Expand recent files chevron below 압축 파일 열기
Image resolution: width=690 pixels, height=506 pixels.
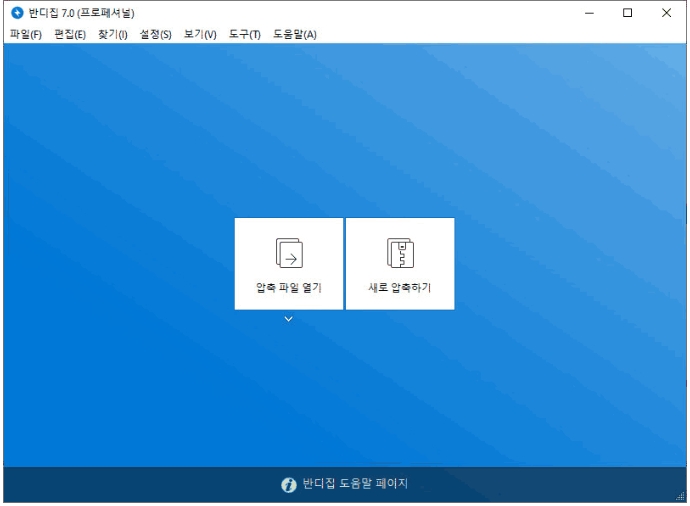[x=289, y=319]
